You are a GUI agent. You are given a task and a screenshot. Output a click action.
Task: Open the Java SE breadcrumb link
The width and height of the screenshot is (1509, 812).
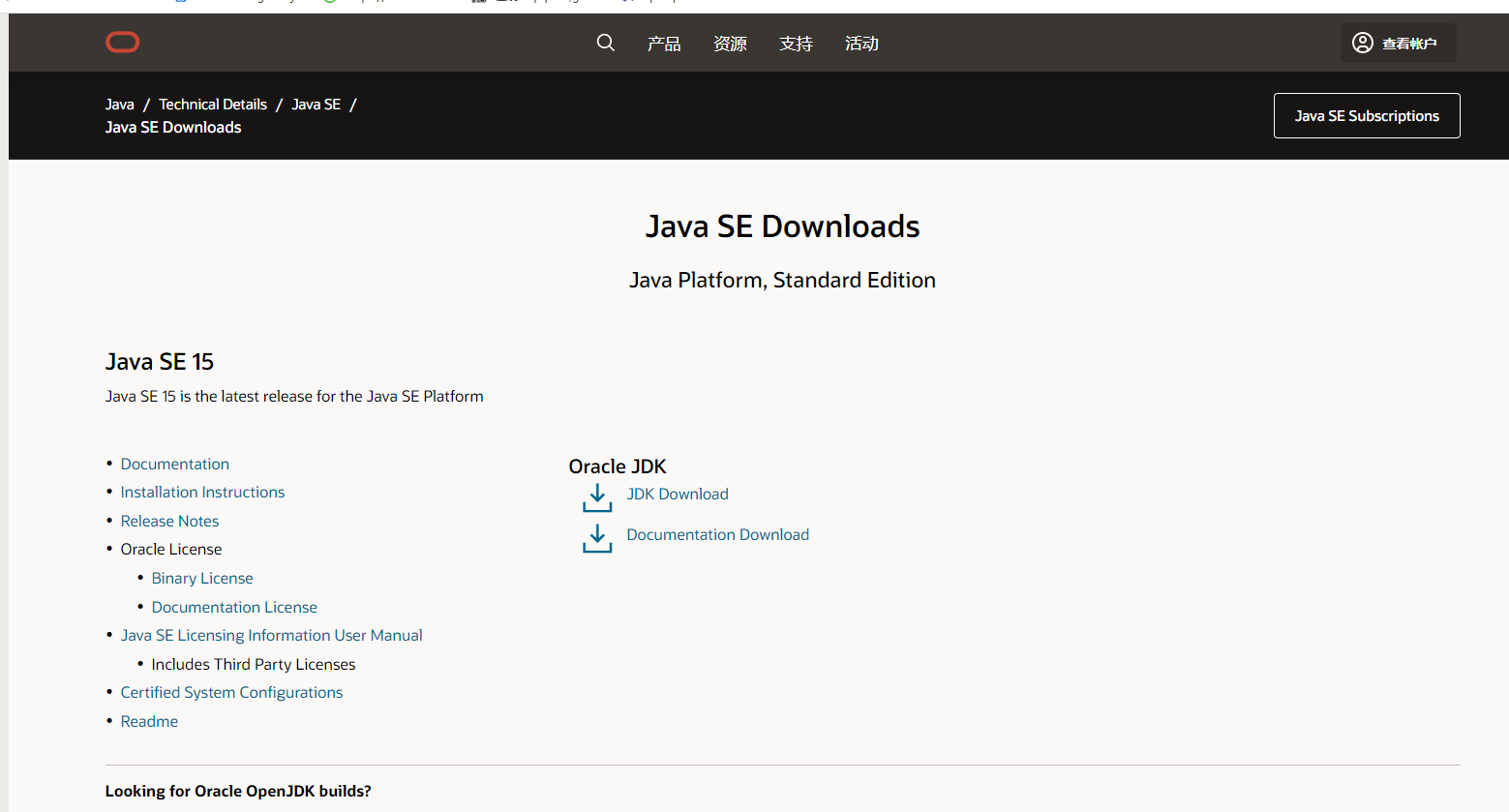coord(317,105)
